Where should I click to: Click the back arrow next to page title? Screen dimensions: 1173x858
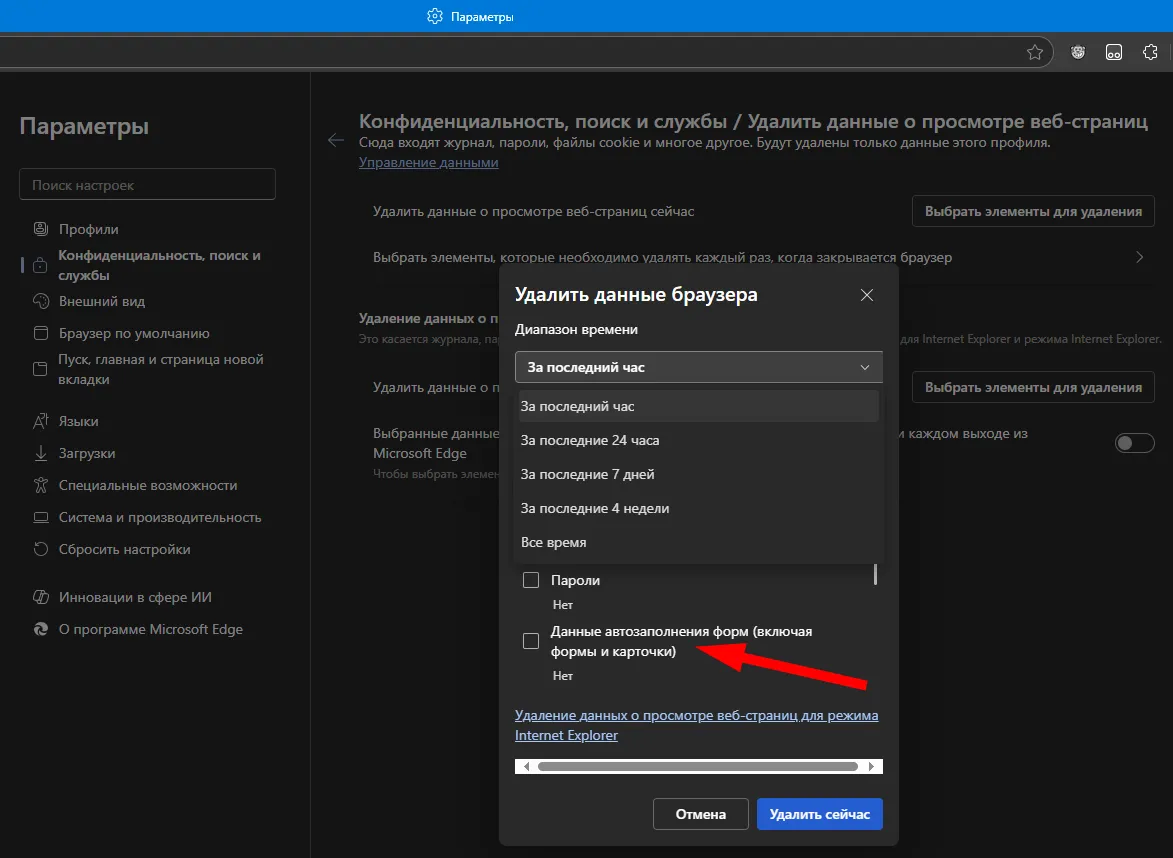tap(336, 140)
